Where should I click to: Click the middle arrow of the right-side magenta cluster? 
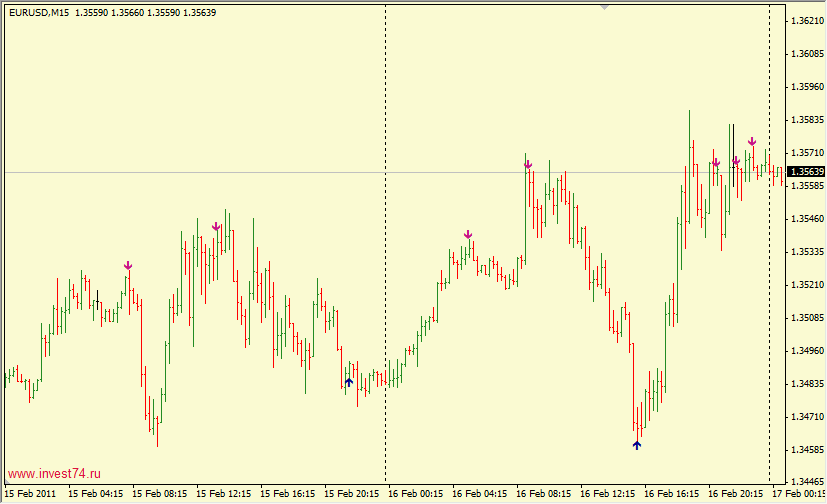(x=736, y=161)
